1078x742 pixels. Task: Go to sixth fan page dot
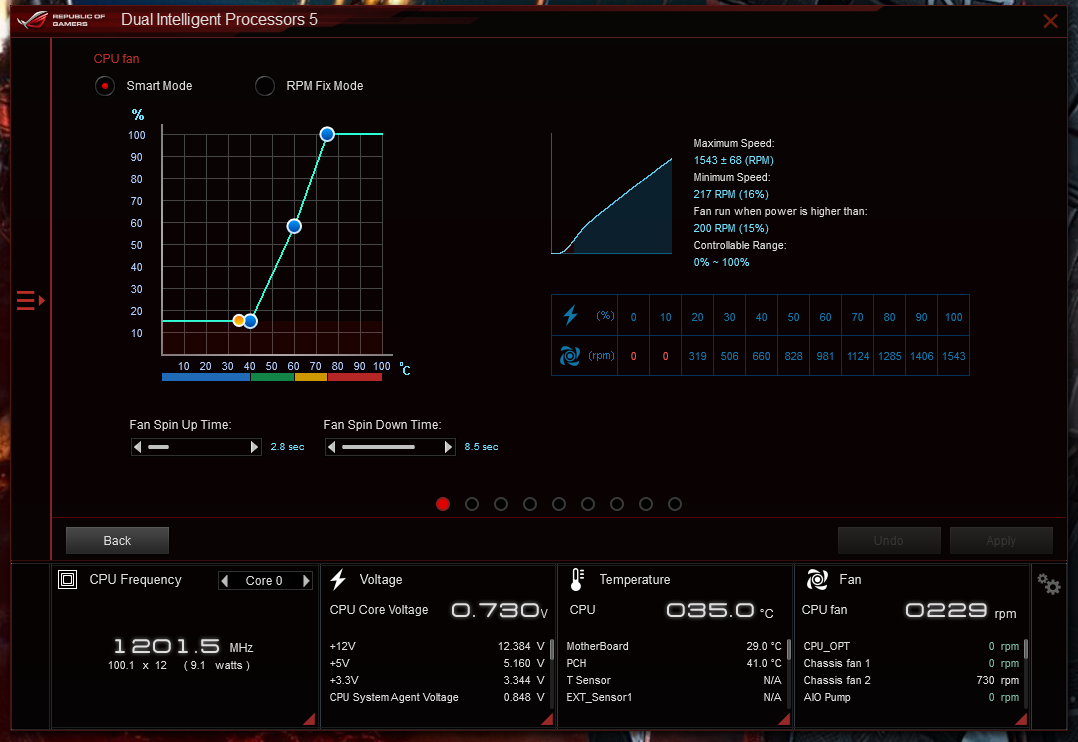[x=588, y=504]
